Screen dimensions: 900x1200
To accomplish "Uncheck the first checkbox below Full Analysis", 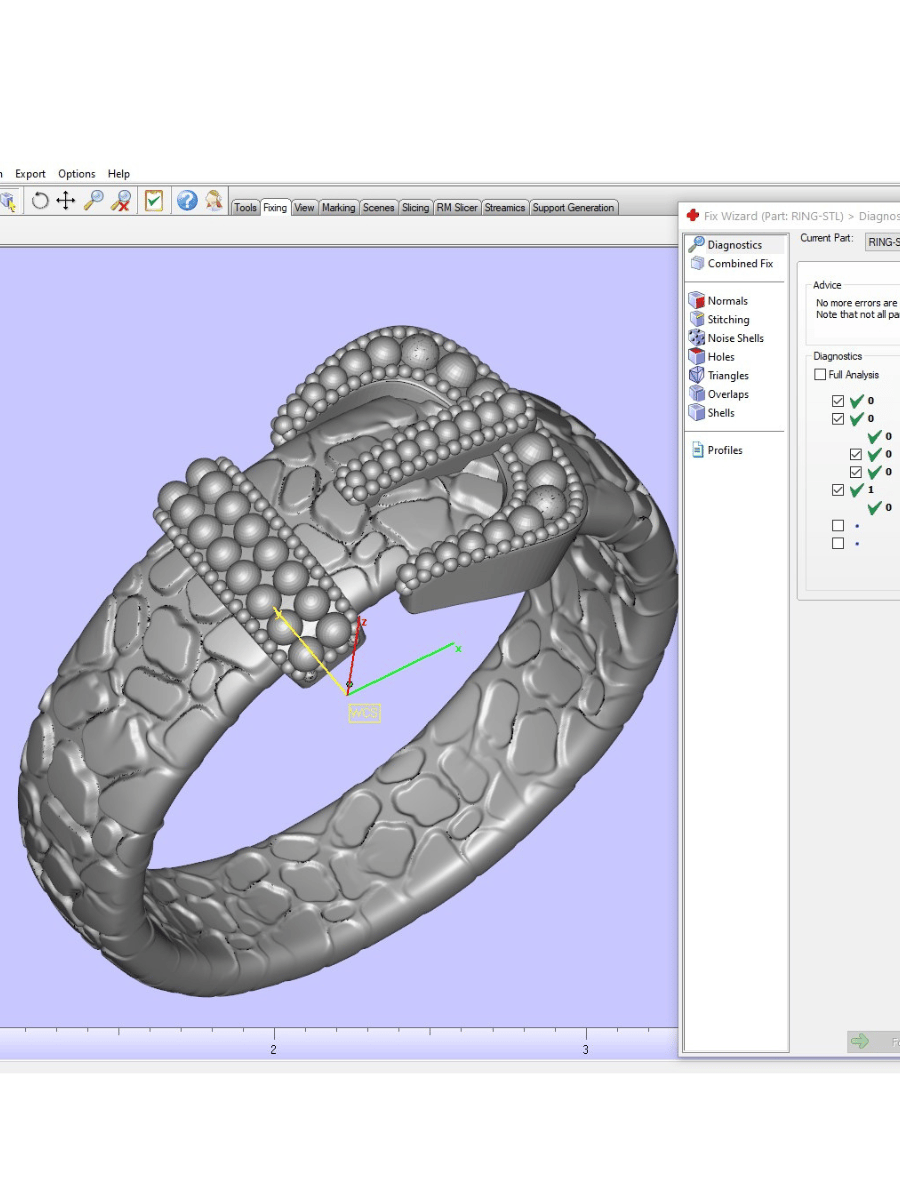I will pos(838,401).
